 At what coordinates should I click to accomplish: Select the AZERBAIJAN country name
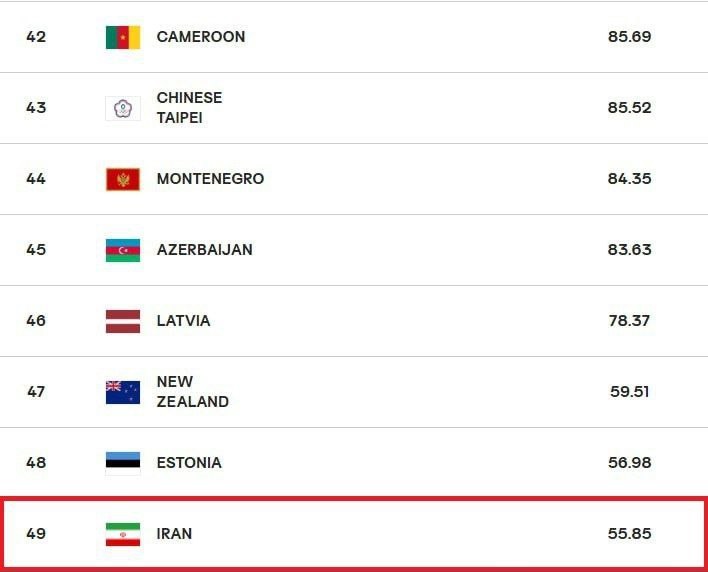click(205, 250)
